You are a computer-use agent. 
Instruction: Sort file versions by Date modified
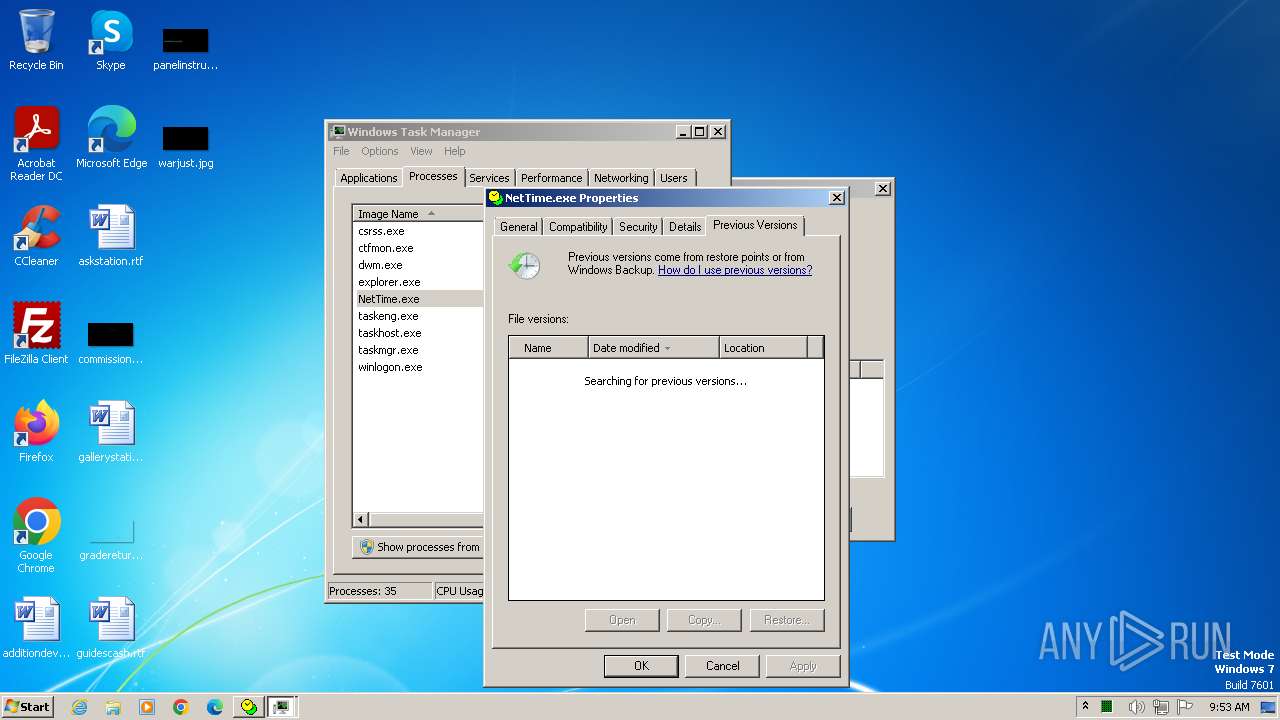(x=653, y=348)
